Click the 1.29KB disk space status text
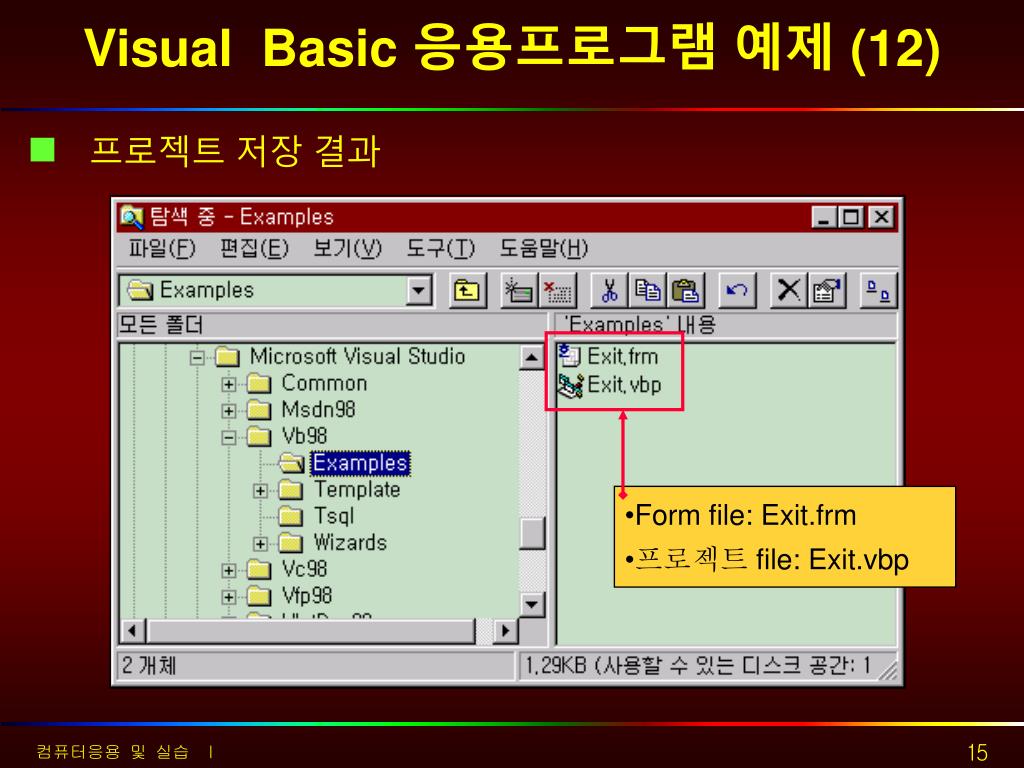 click(698, 665)
